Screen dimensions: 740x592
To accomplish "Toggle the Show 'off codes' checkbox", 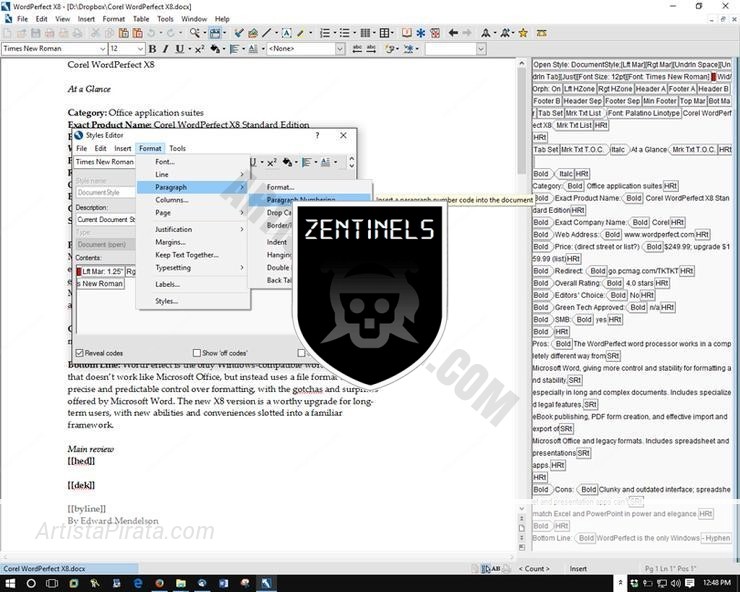I will click(197, 353).
